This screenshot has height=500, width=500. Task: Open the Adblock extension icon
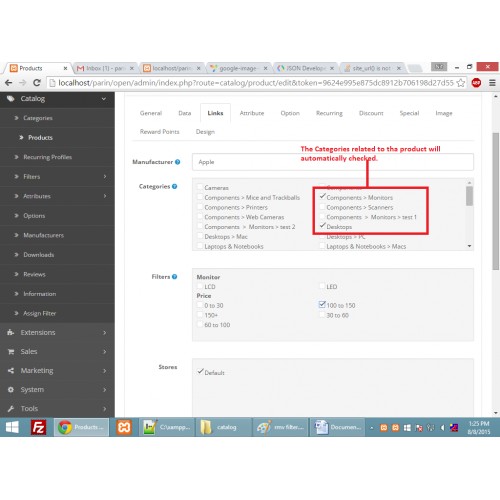point(476,83)
